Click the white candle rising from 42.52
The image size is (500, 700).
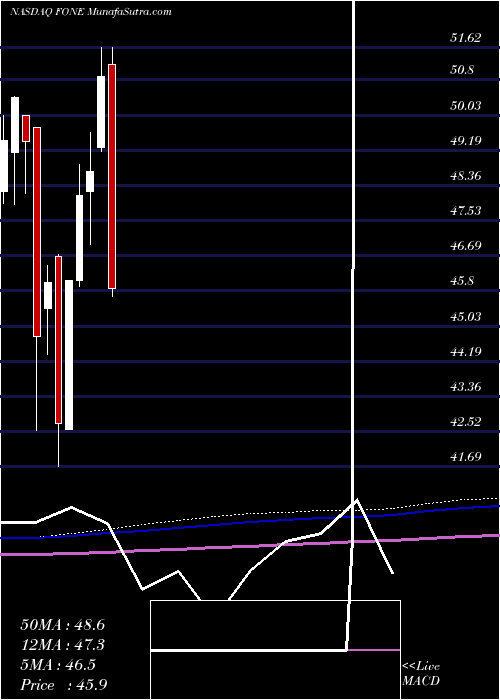click(x=69, y=355)
